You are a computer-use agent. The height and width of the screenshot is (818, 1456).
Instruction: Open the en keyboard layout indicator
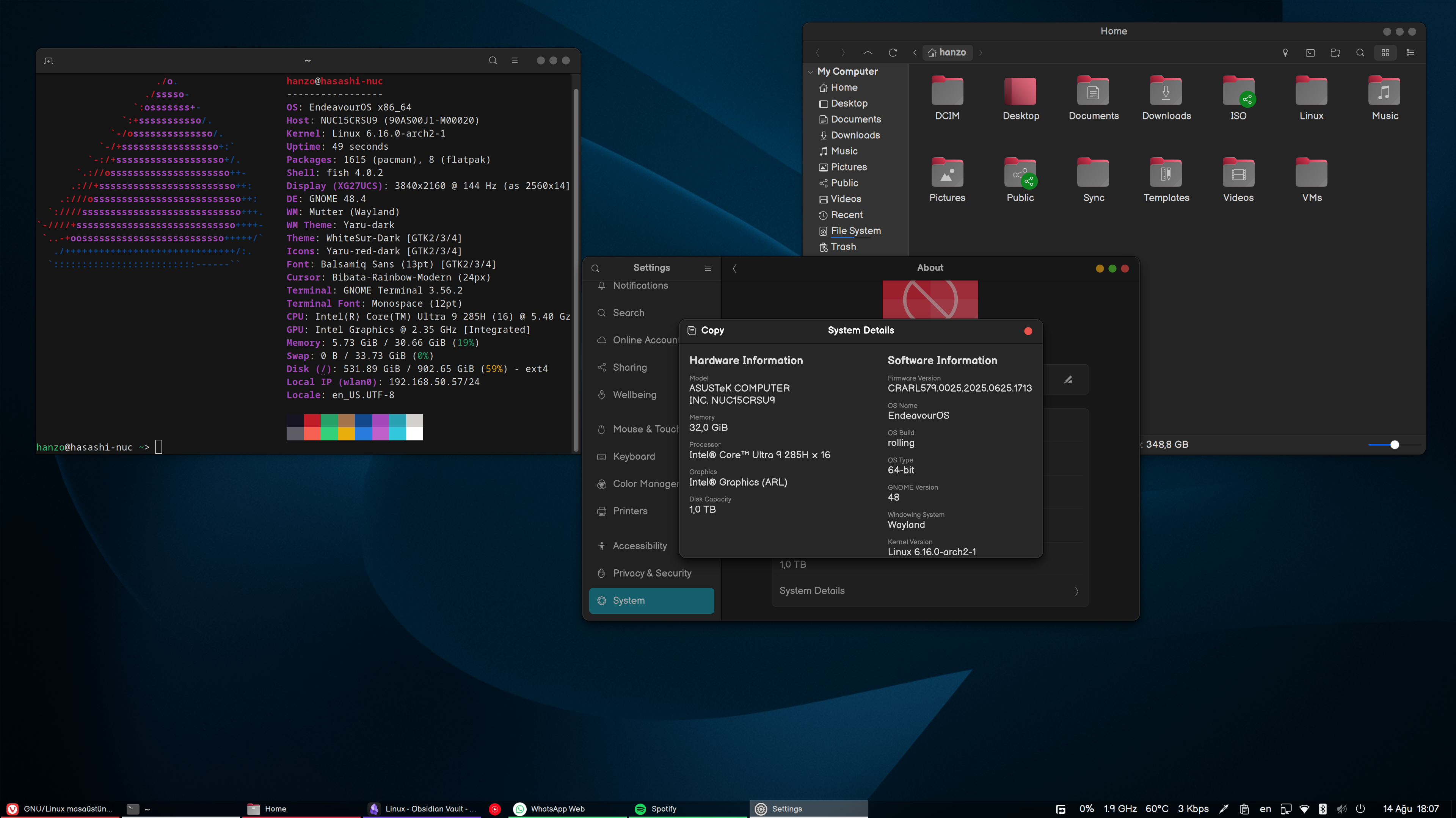(x=1265, y=809)
